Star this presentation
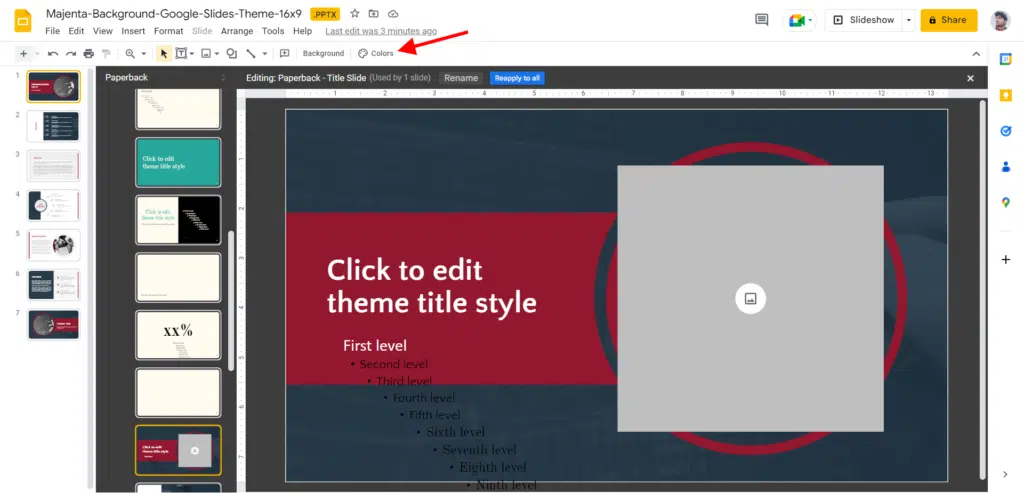This screenshot has width=1024, height=493. 355,13
